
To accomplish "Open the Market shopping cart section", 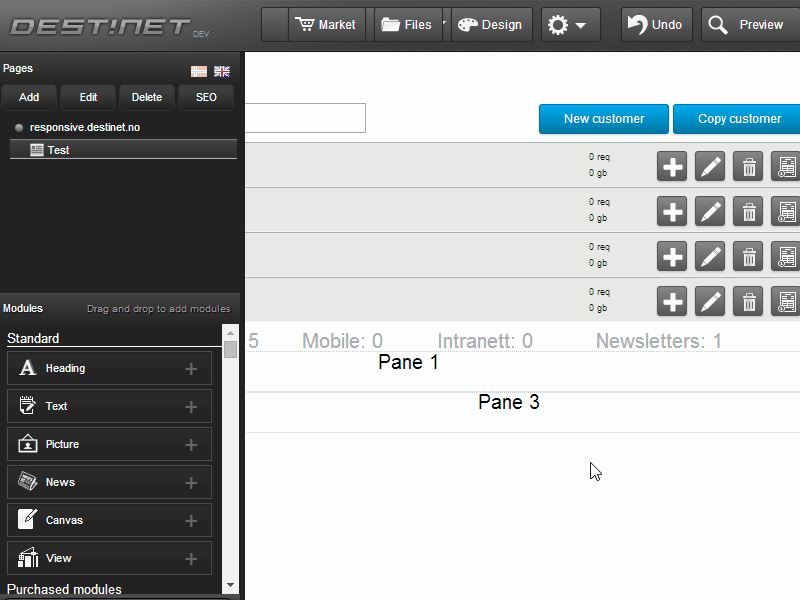I will pos(327,24).
